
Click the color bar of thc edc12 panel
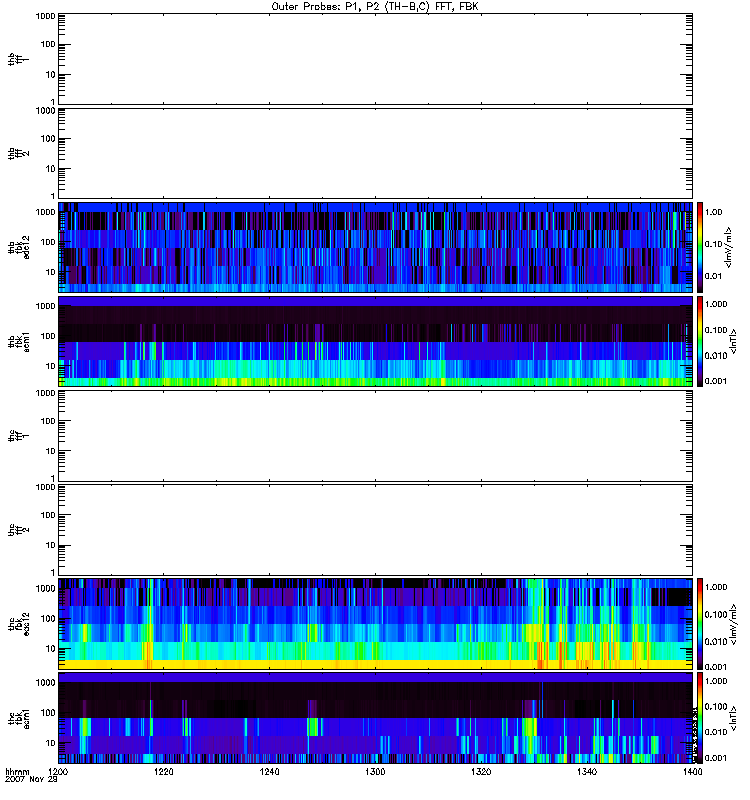(x=701, y=623)
